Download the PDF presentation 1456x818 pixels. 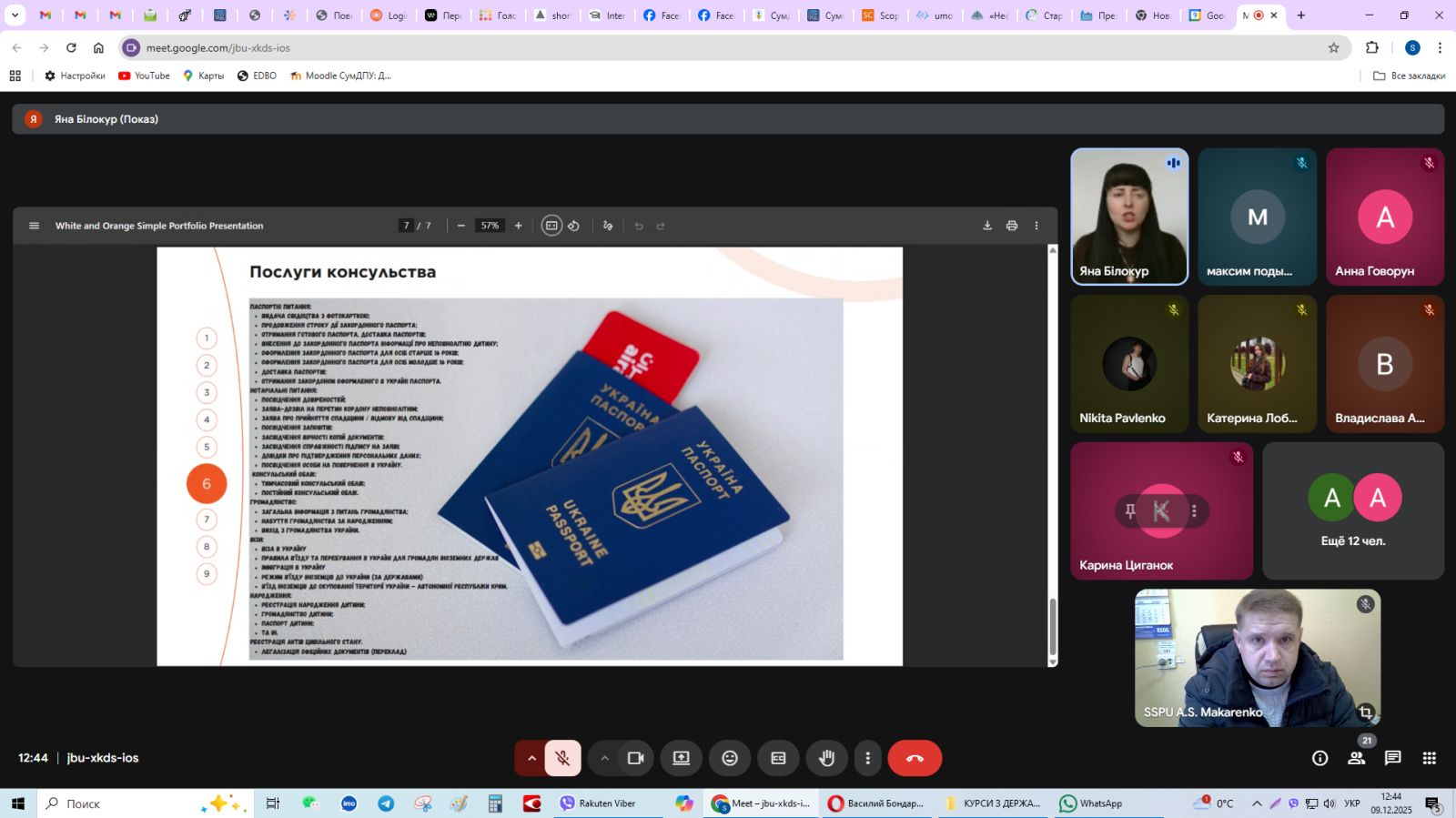tap(987, 226)
